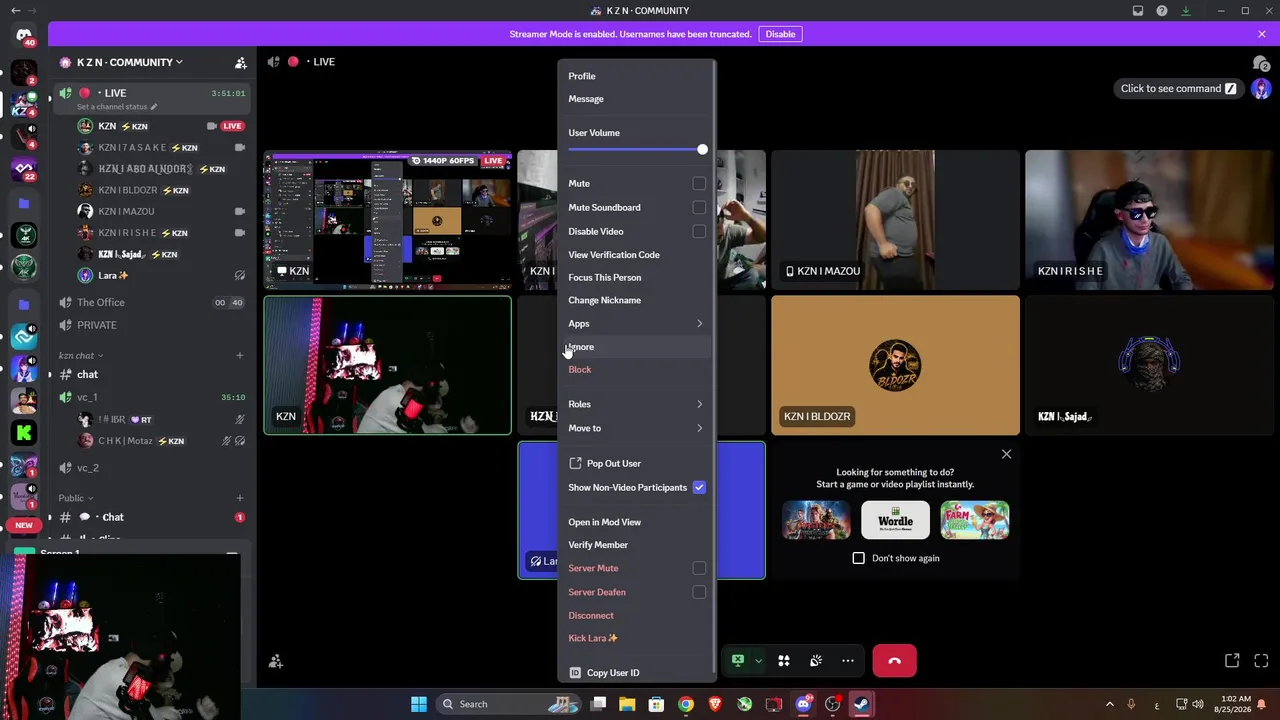Check the Mute checkbox in the menu
The width and height of the screenshot is (1280, 720).
699,184
